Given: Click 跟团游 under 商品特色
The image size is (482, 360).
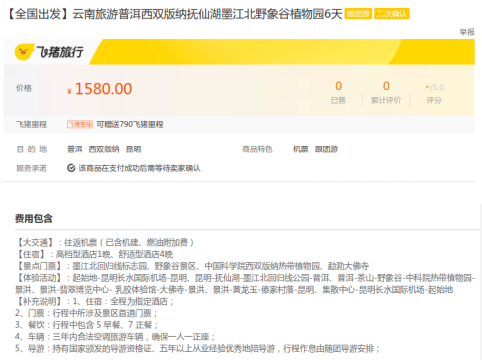Looking at the screenshot, I should pos(326,149).
